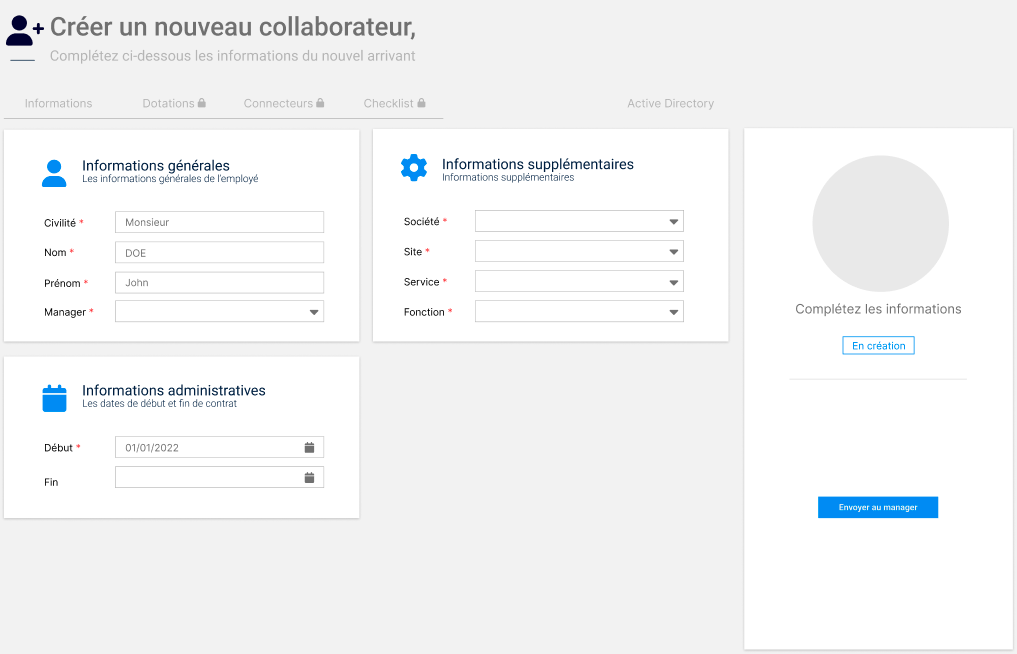The width and height of the screenshot is (1017, 654).
Task: Select the Informations tab
Action: (x=58, y=102)
